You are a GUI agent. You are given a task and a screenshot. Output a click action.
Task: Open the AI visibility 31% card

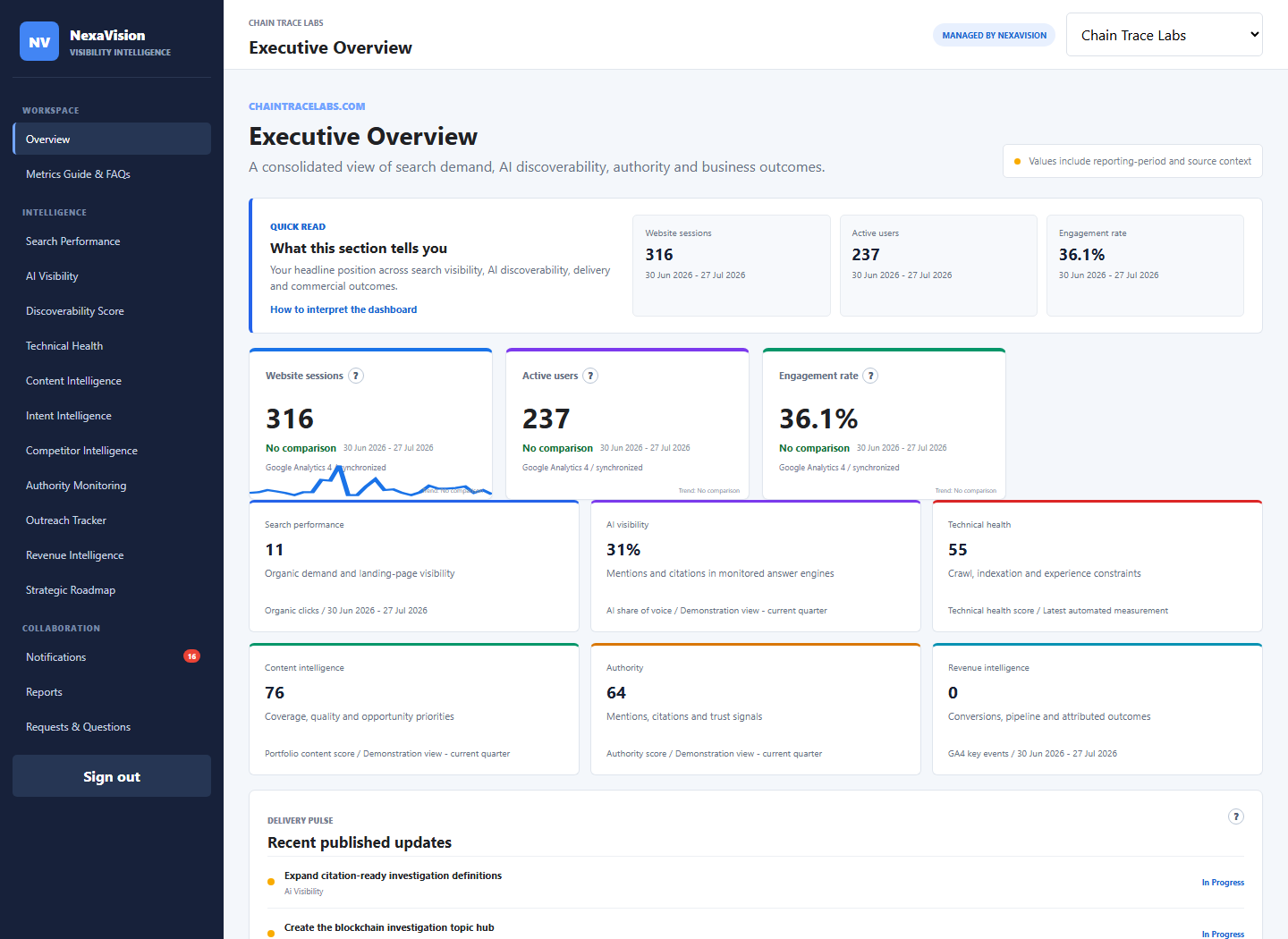click(x=756, y=566)
